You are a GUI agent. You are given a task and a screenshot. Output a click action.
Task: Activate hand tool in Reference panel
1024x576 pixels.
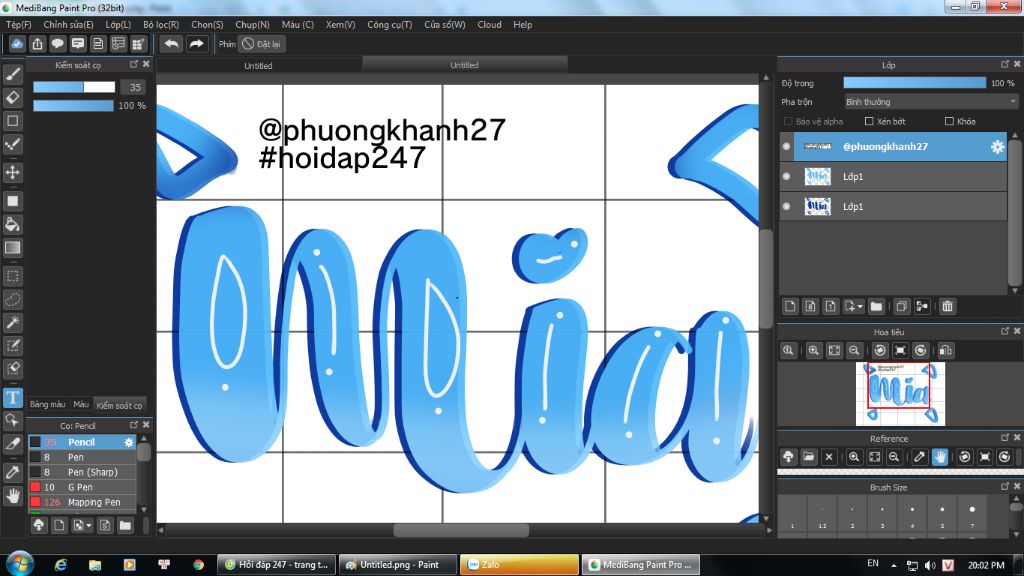tap(939, 456)
